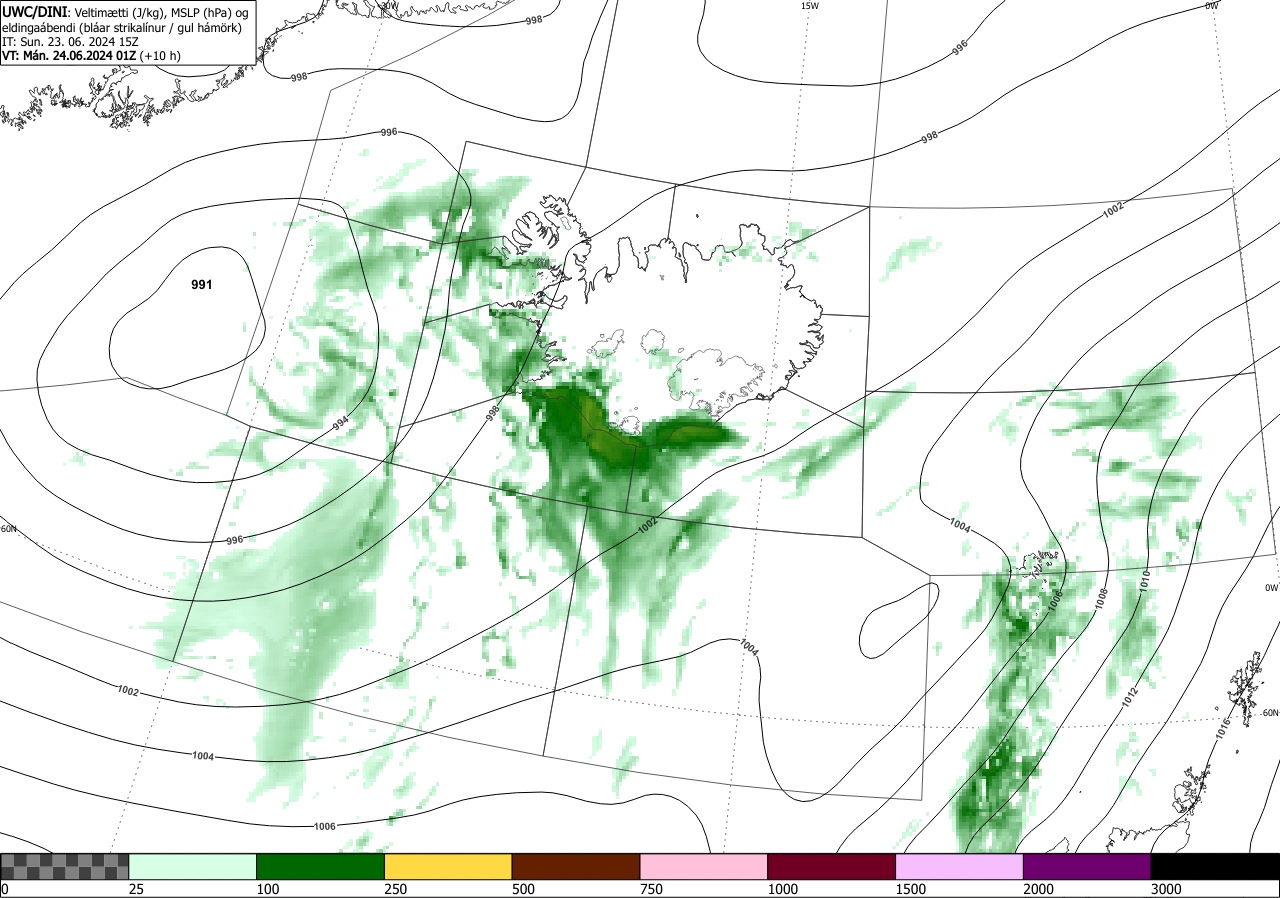Click the dark purple 2000–3000 legend swatch
The height and width of the screenshot is (898, 1280).
click(x=1087, y=866)
